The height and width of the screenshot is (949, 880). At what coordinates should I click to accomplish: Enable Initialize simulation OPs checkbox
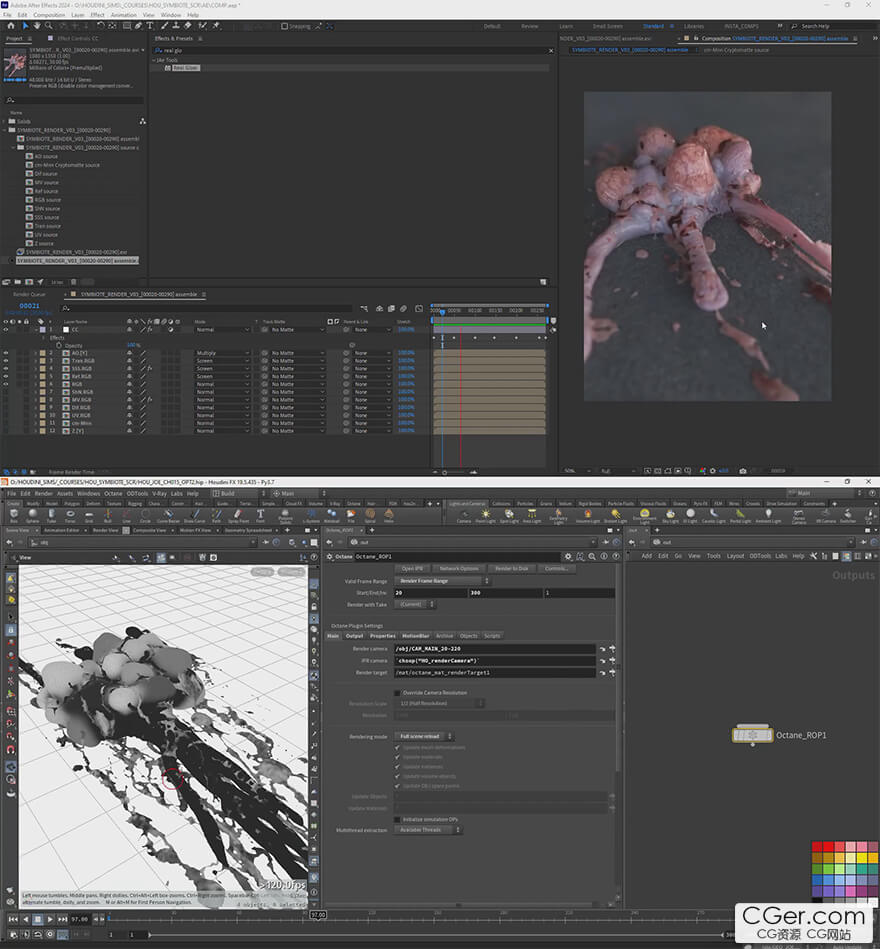(398, 819)
